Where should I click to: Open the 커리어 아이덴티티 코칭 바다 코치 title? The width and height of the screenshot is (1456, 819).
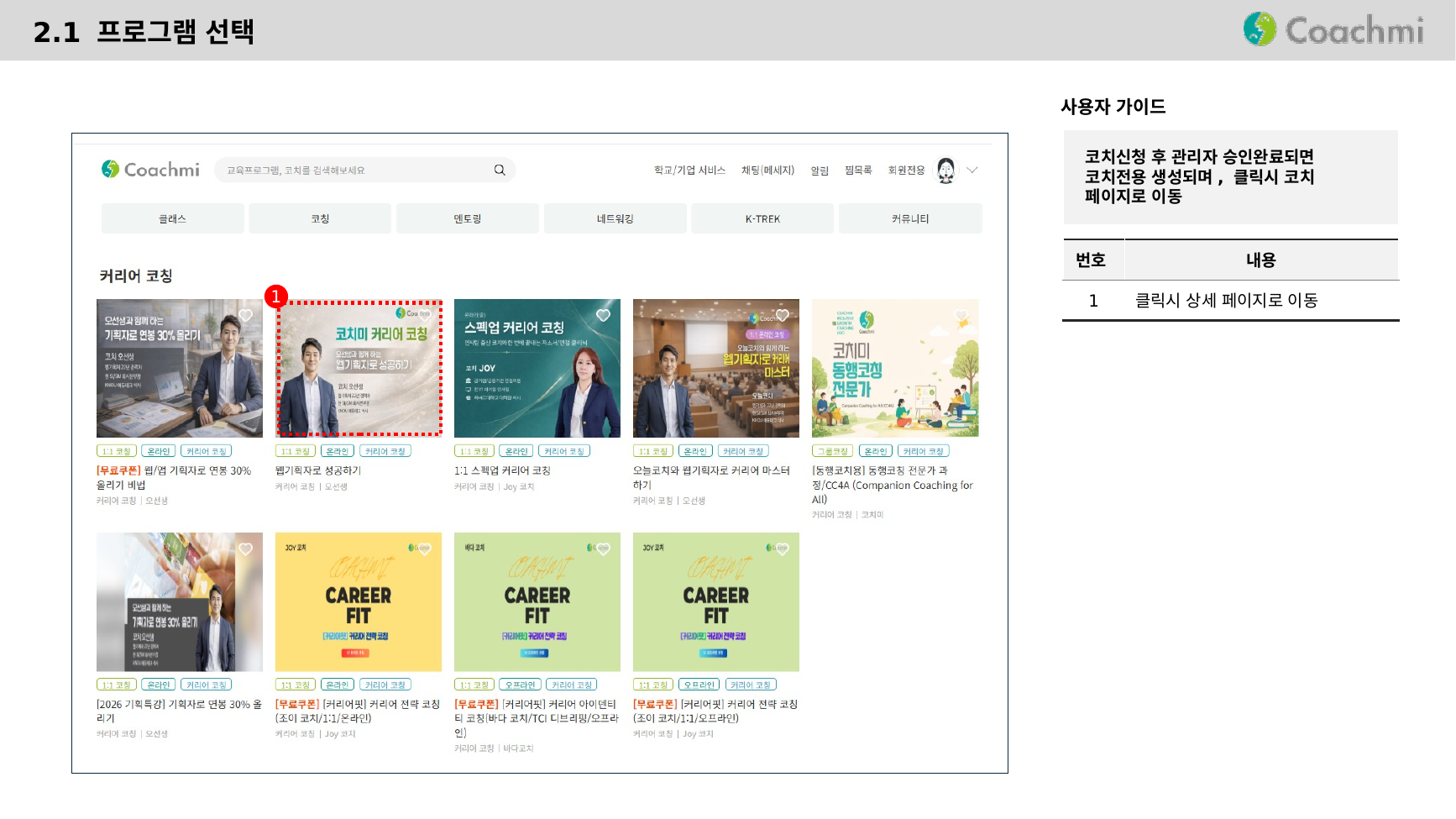click(537, 718)
